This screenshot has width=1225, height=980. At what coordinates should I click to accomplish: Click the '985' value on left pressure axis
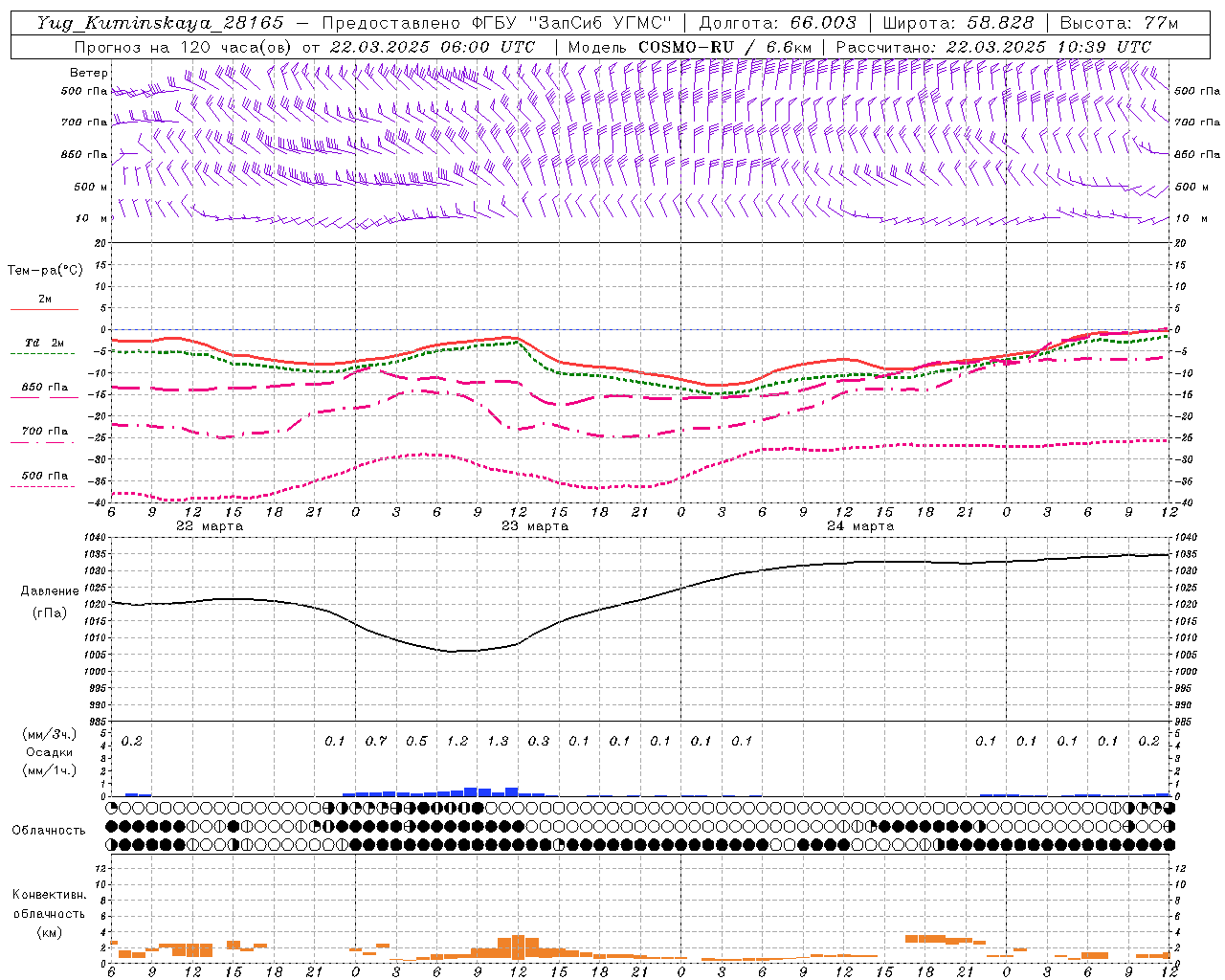click(x=97, y=722)
